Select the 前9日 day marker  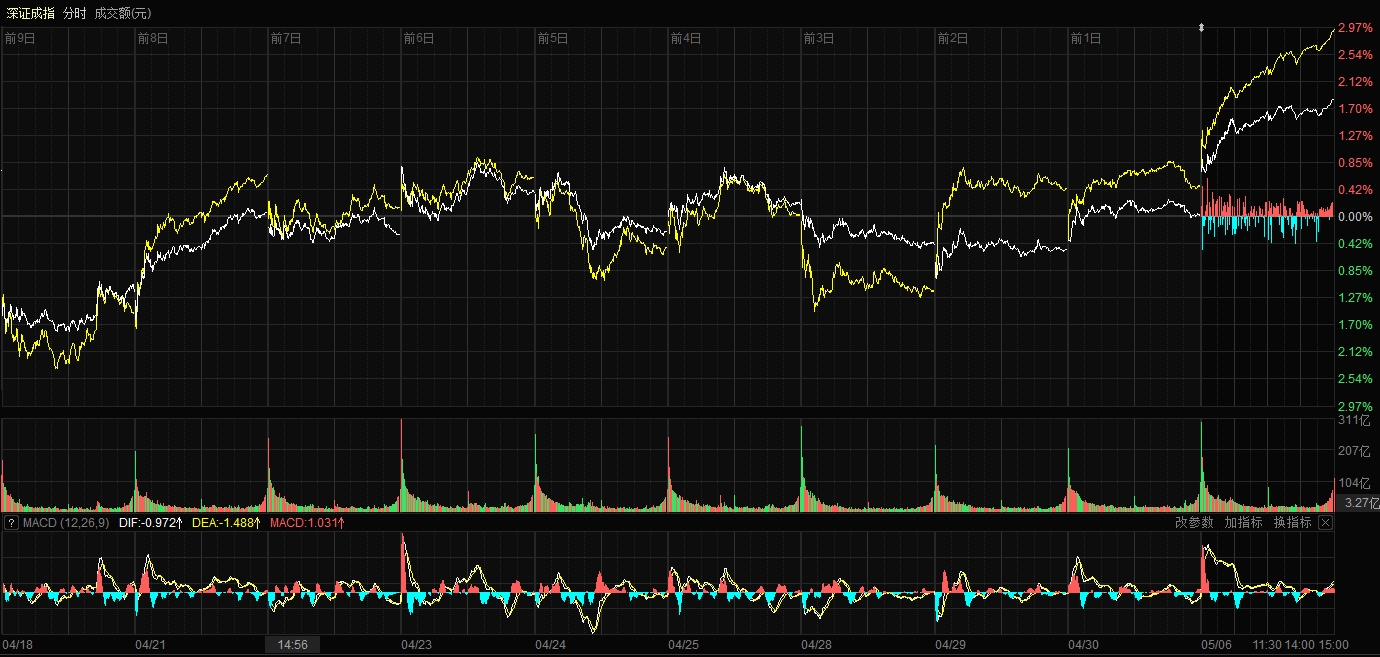pos(20,39)
